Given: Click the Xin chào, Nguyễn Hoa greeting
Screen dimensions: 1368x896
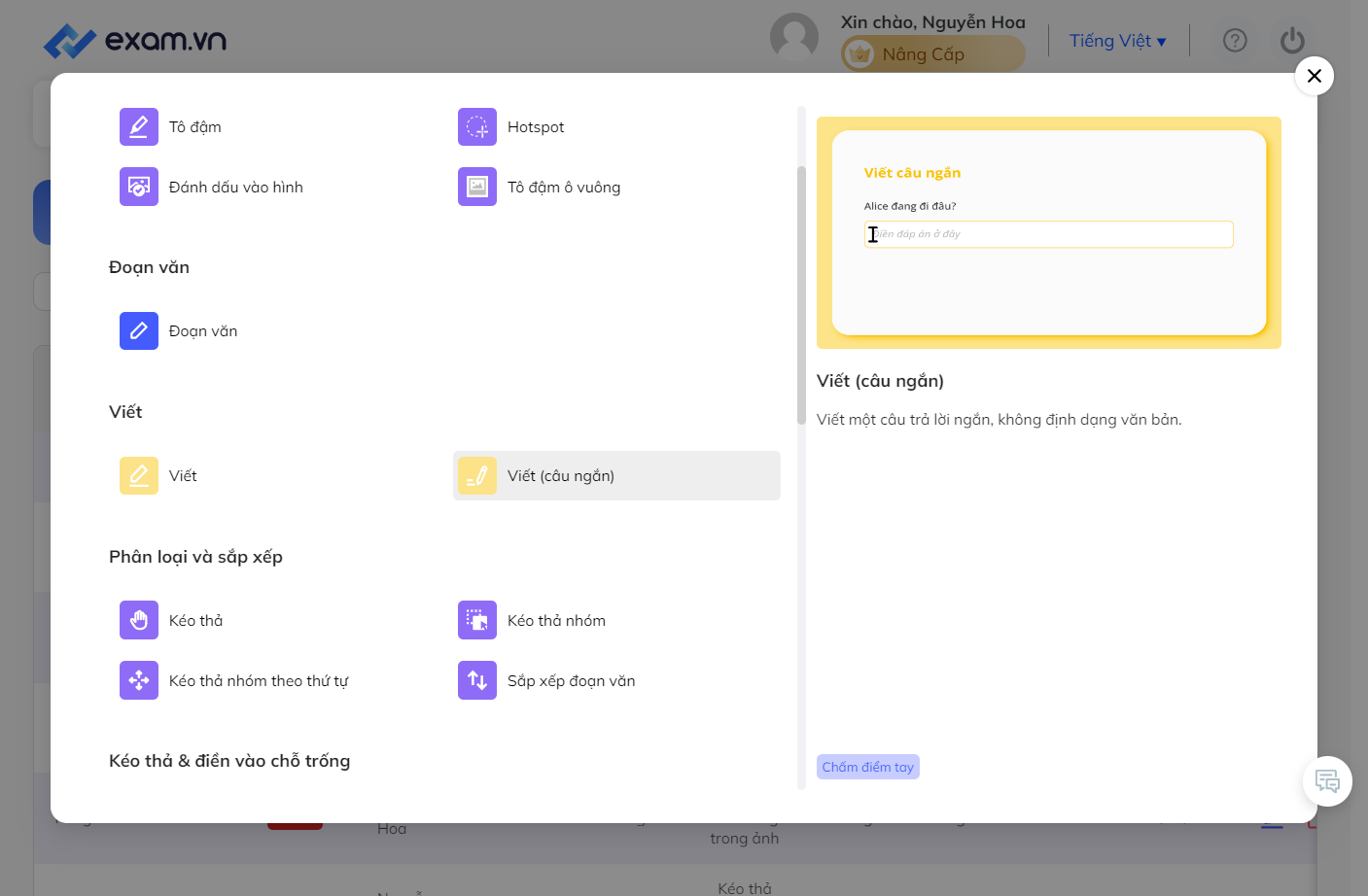Looking at the screenshot, I should pyautogui.click(x=933, y=22).
